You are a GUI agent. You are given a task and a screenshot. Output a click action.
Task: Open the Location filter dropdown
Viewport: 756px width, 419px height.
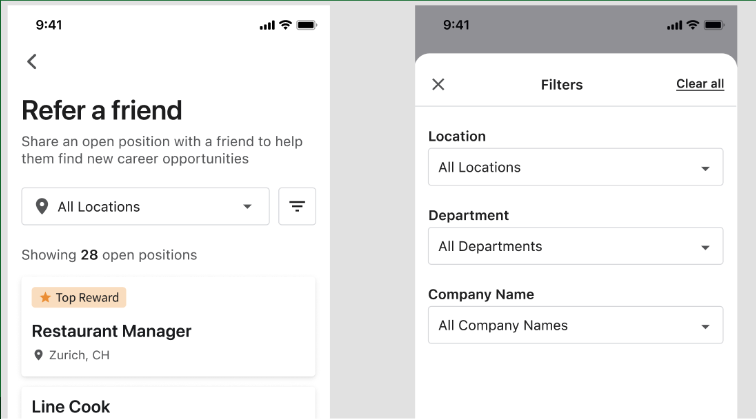coord(575,168)
